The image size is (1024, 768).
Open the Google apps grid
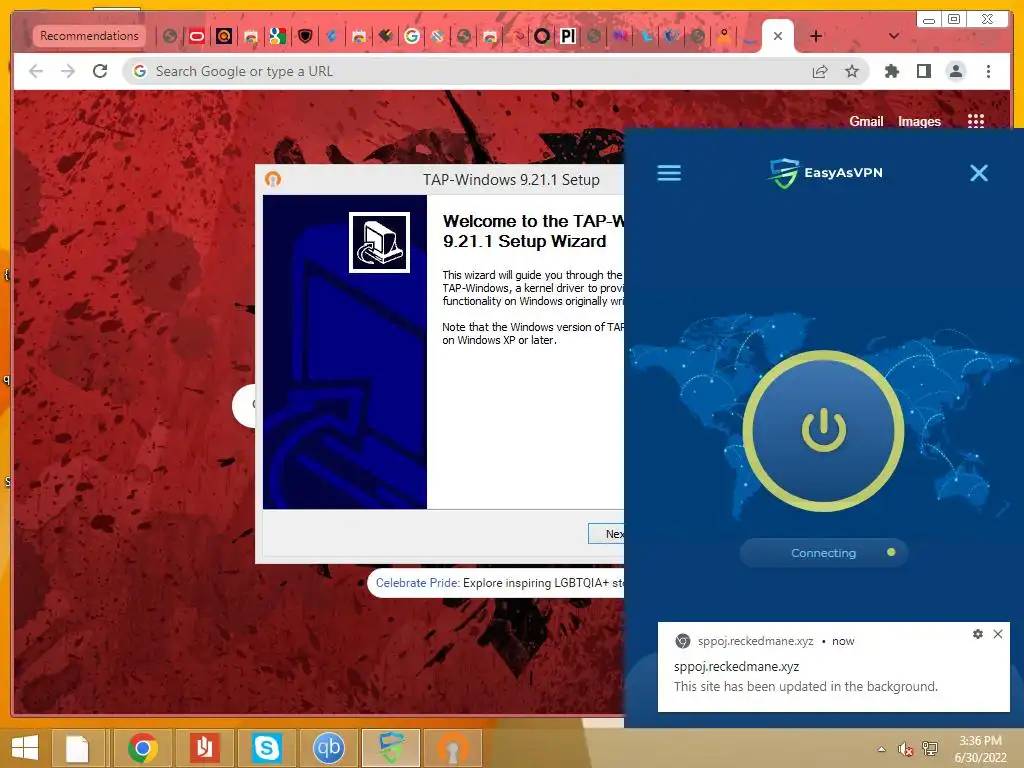pyautogui.click(x=975, y=121)
